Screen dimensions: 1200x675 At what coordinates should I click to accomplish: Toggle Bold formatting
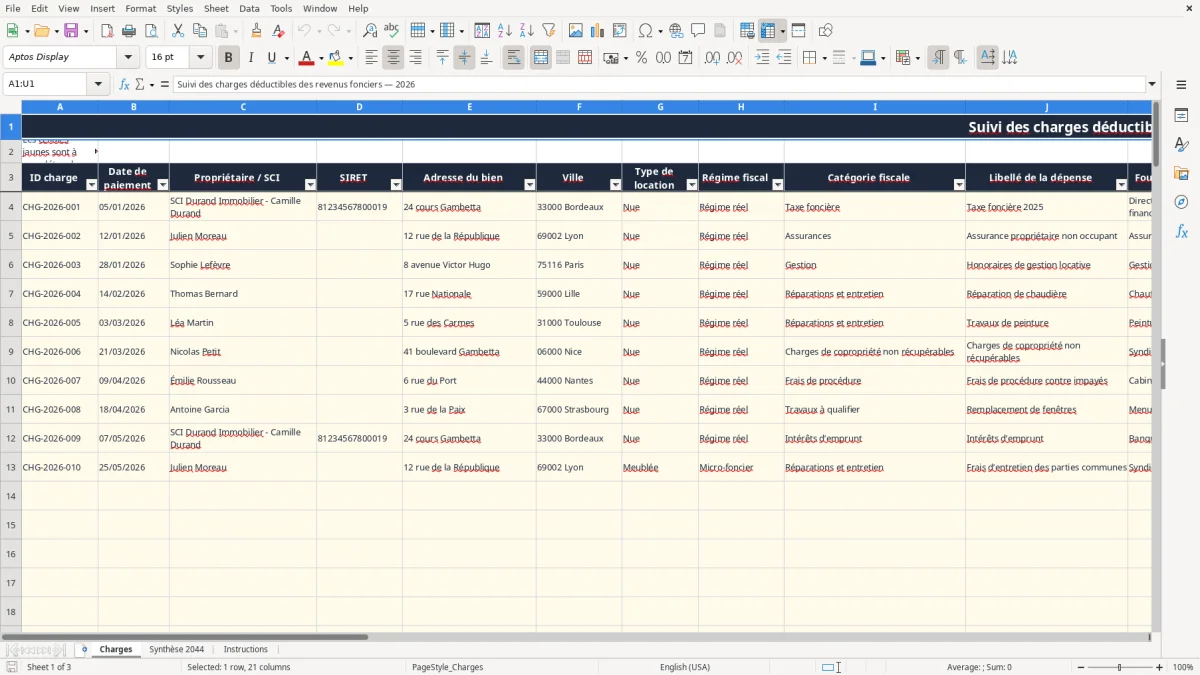pos(228,58)
